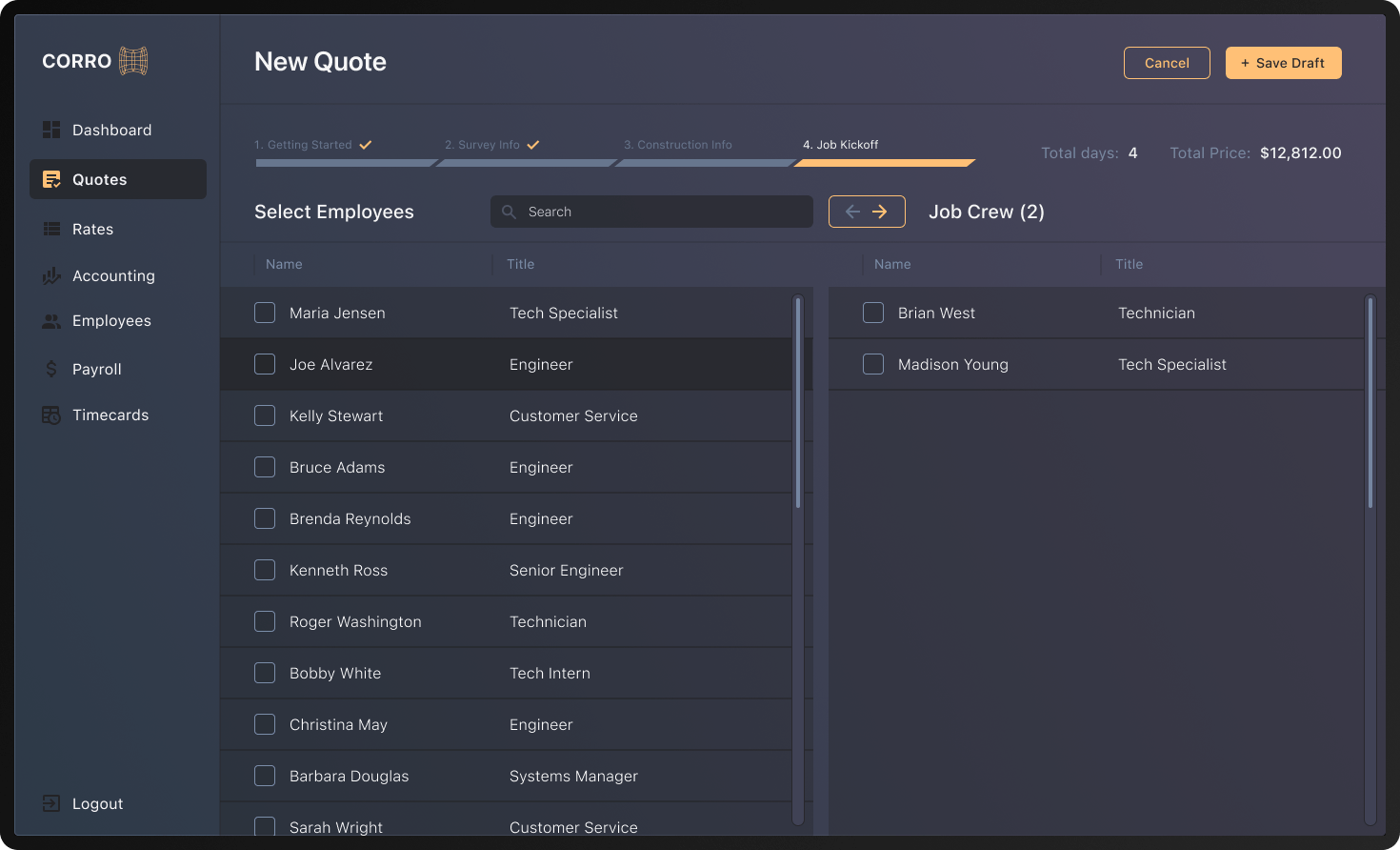Click the Employees people icon

point(51,321)
